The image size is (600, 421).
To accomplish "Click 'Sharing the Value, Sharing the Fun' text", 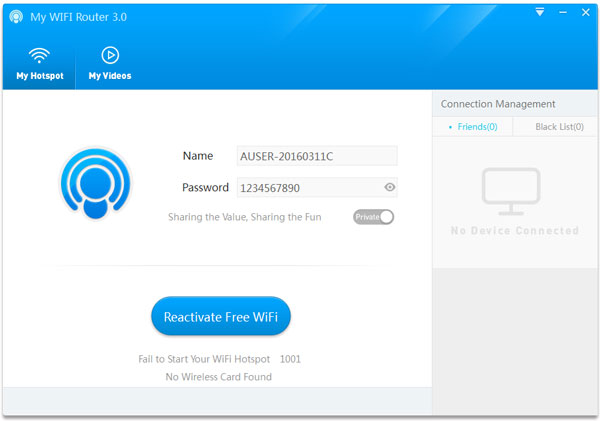I will coord(245,217).
